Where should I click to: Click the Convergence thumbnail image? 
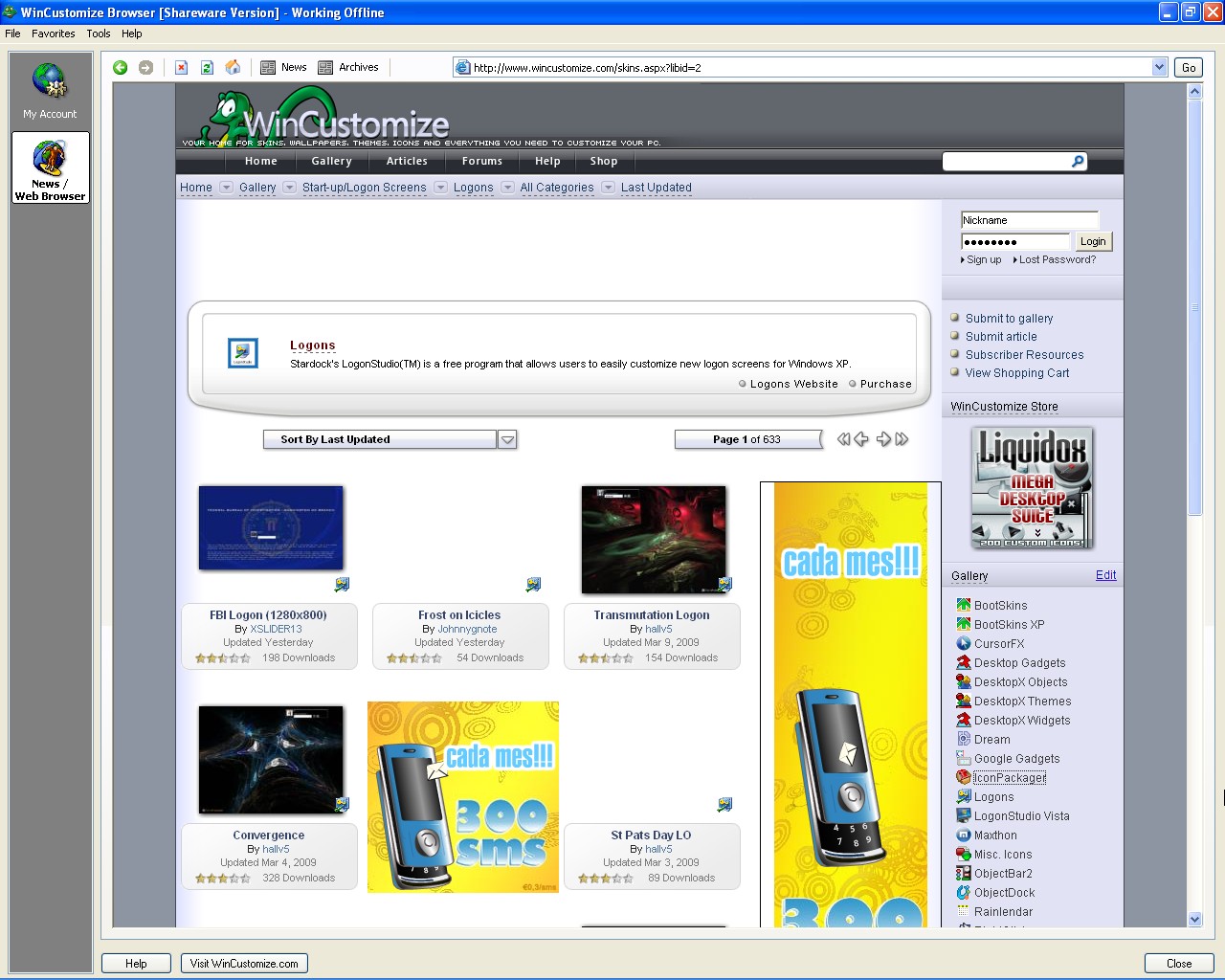271,760
